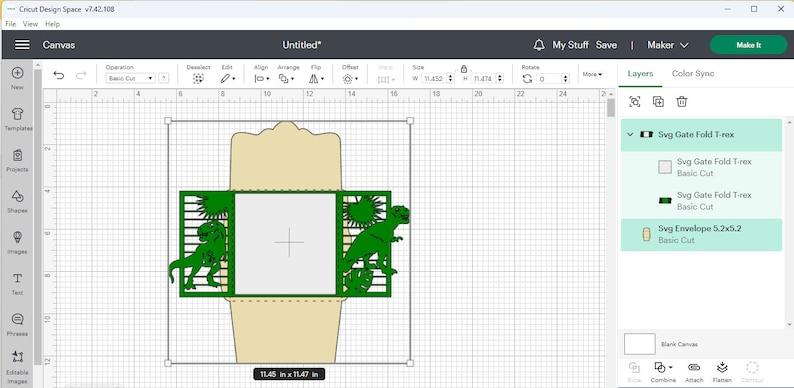Open the Operation Basic Cut dropdown

(130, 79)
